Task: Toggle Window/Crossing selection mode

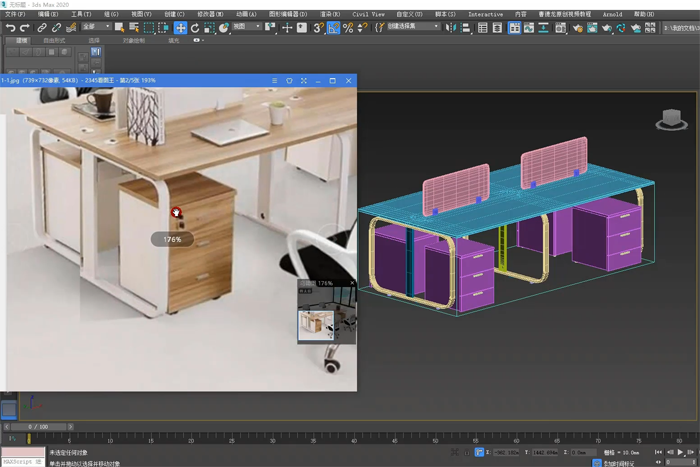Action: (x=163, y=28)
